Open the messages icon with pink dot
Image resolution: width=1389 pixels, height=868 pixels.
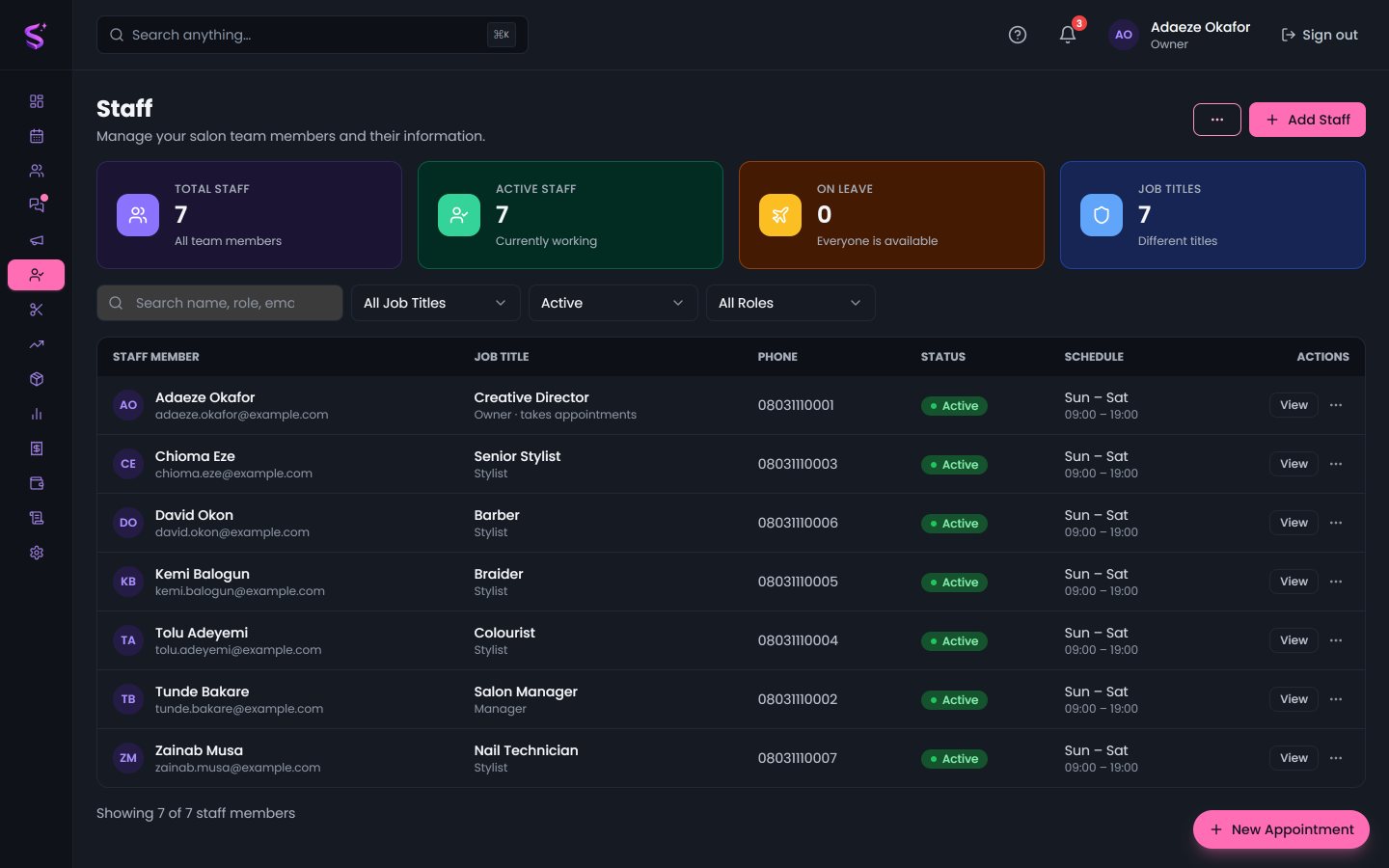click(37, 205)
